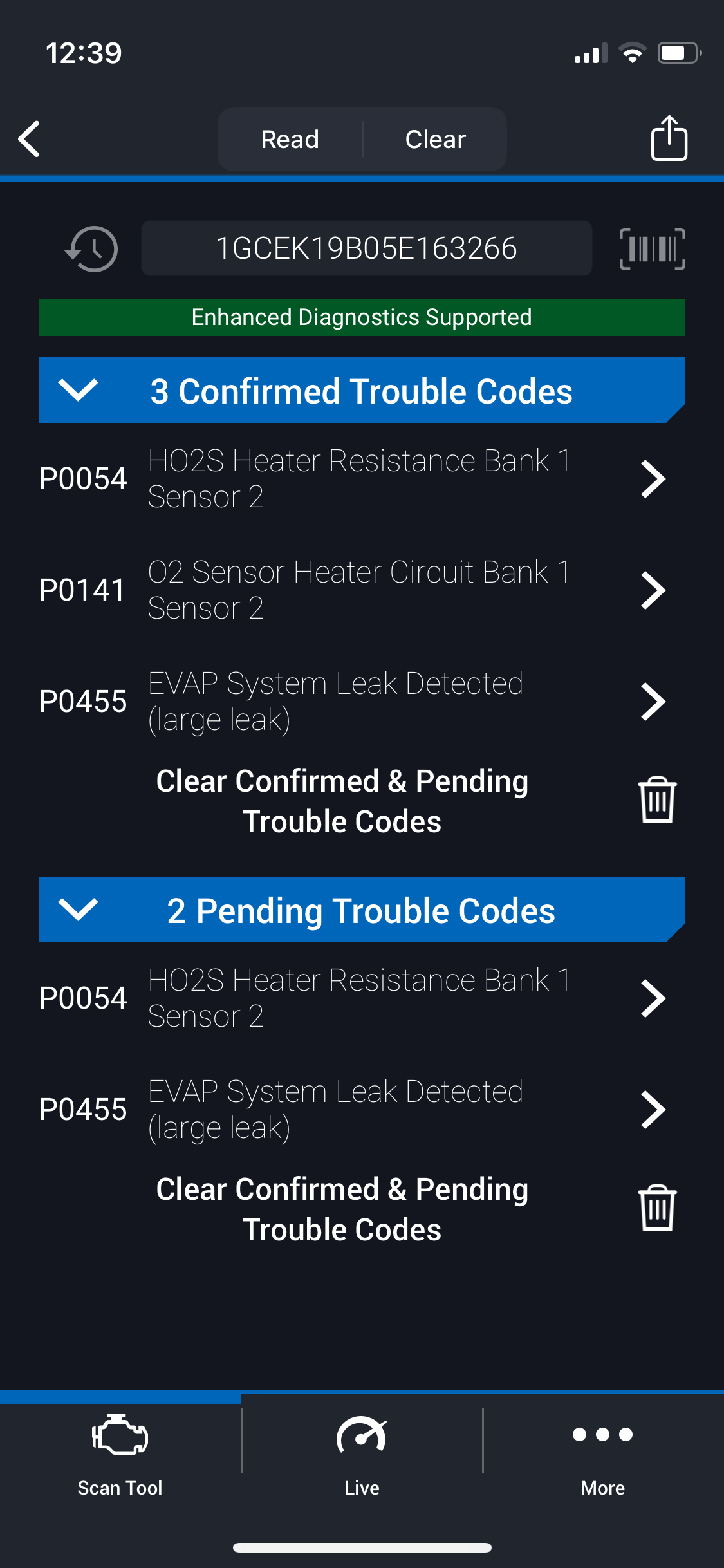The height and width of the screenshot is (1568, 724).
Task: Open the share/export icon
Action: [669, 138]
